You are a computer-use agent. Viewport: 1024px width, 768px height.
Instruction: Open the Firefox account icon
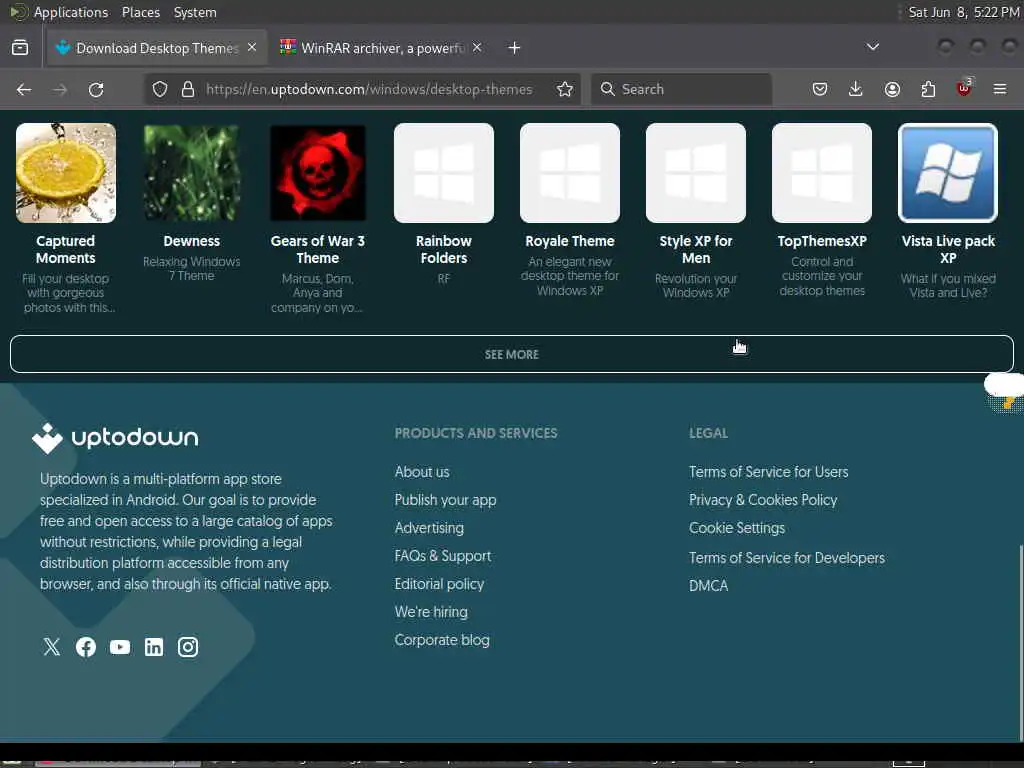point(892,89)
